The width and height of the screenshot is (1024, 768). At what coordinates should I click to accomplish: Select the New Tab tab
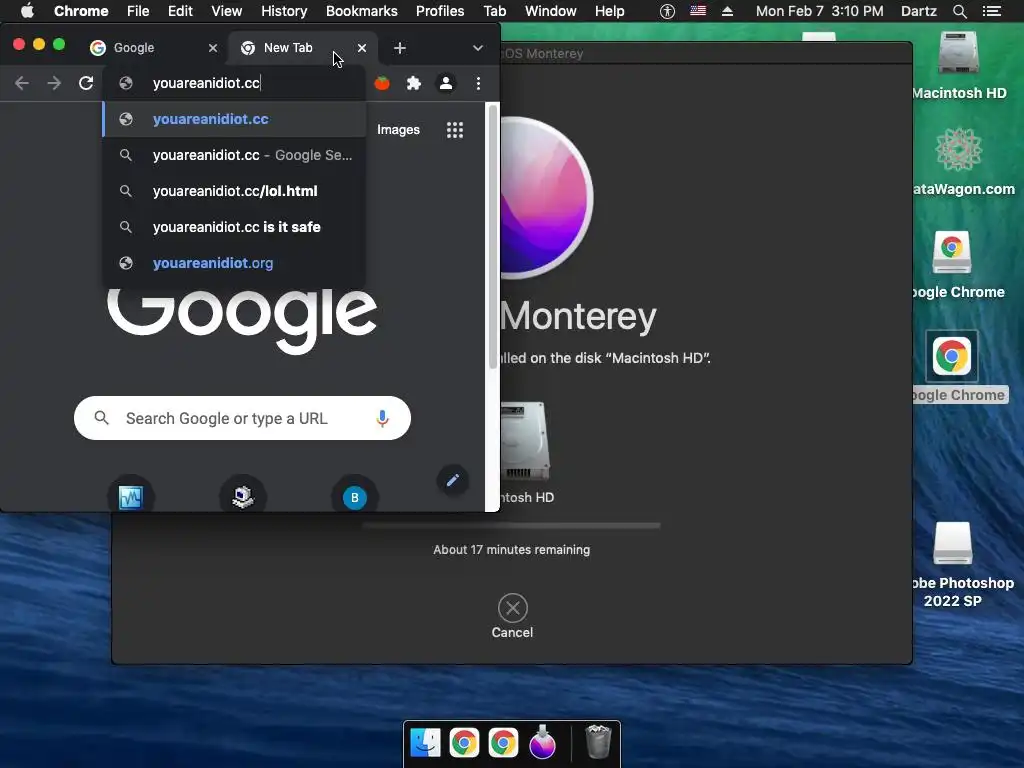click(302, 48)
